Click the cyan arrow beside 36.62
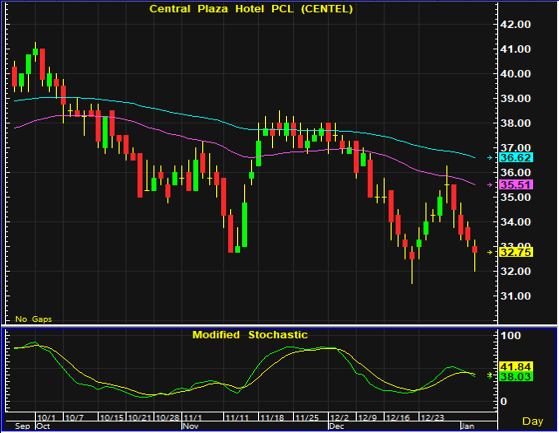 pos(490,158)
